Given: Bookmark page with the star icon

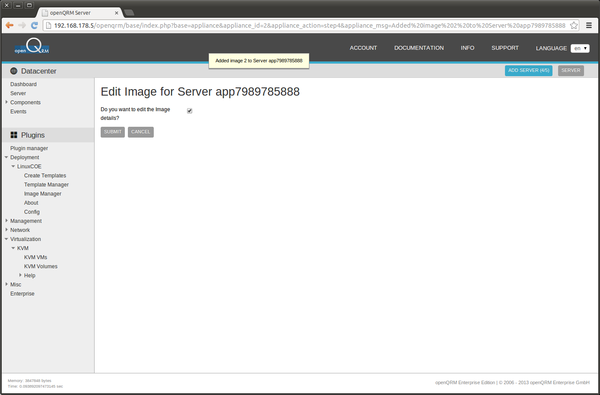Looking at the screenshot, I should pyautogui.click(x=574, y=26).
